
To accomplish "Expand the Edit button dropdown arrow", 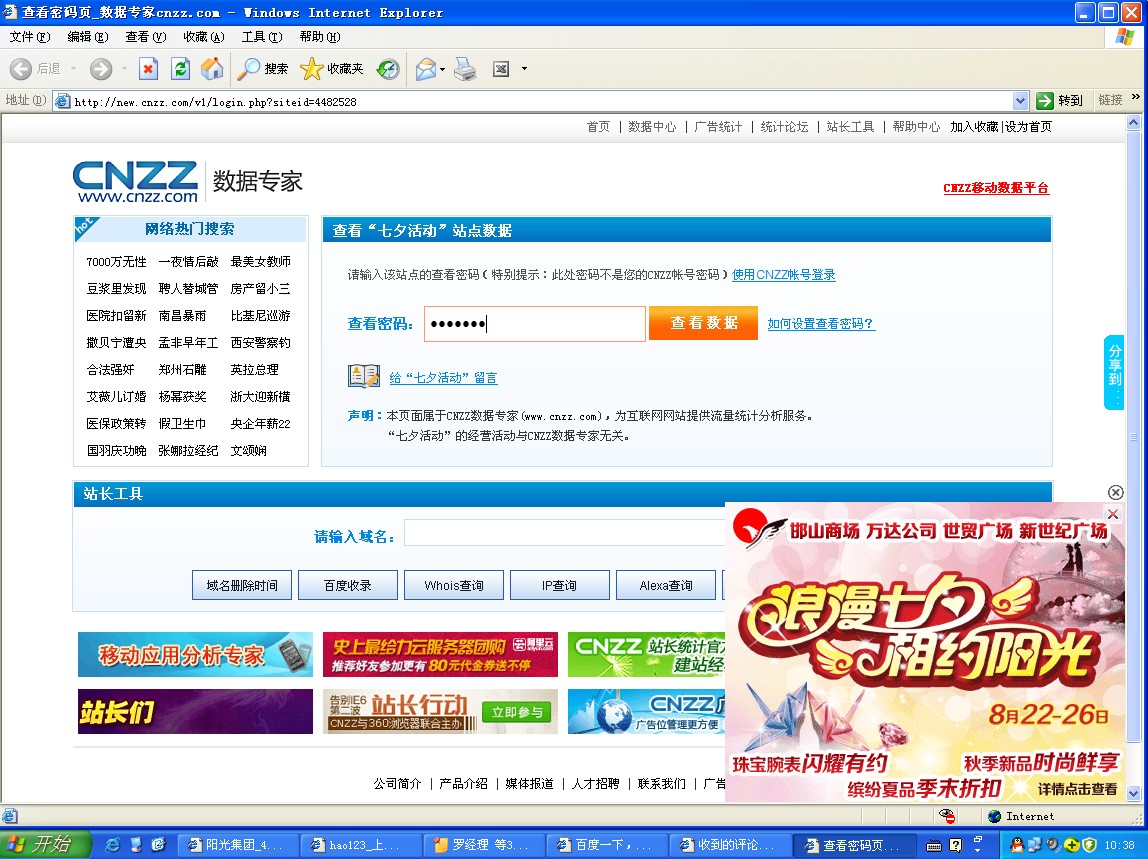I will pyautogui.click(x=524, y=69).
